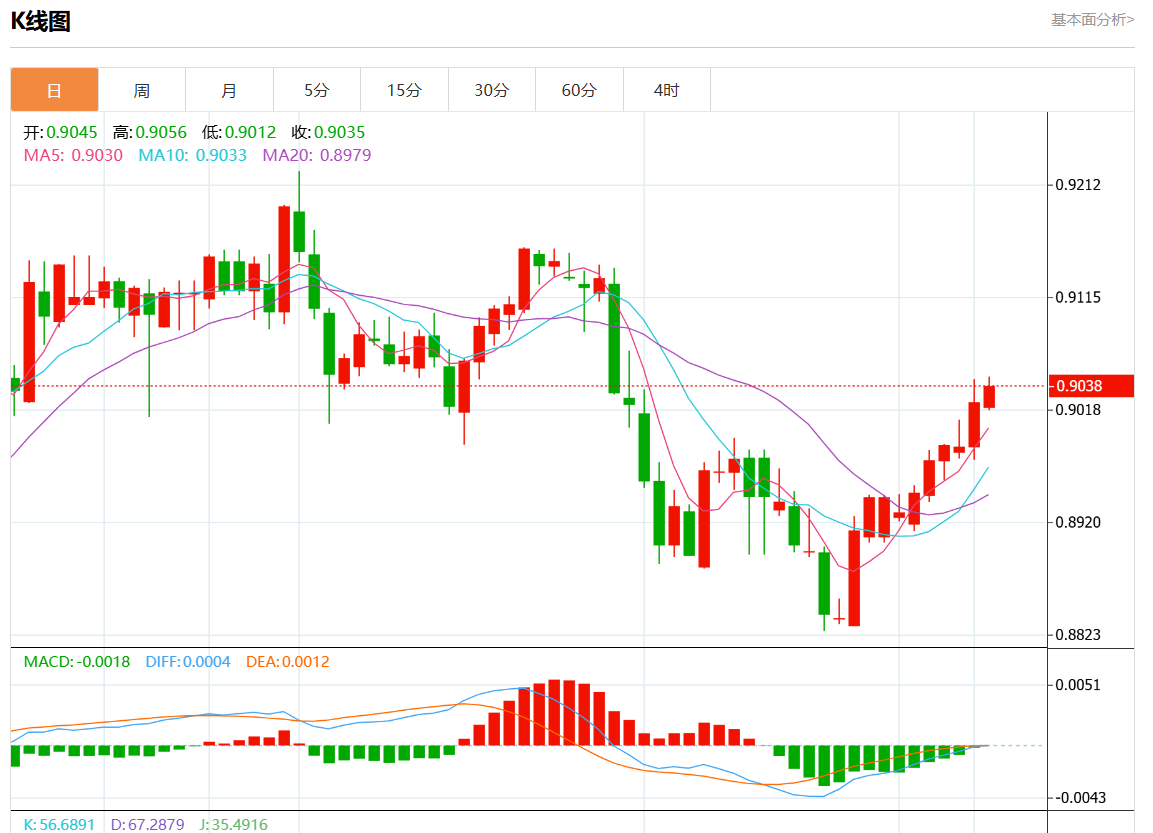The width and height of the screenshot is (1153, 833).
Task: Switch to the 周 weekly tab
Action: point(142,90)
